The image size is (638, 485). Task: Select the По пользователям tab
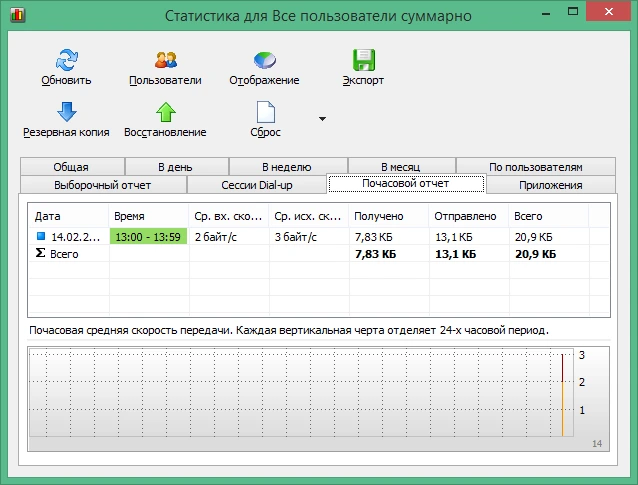point(535,167)
